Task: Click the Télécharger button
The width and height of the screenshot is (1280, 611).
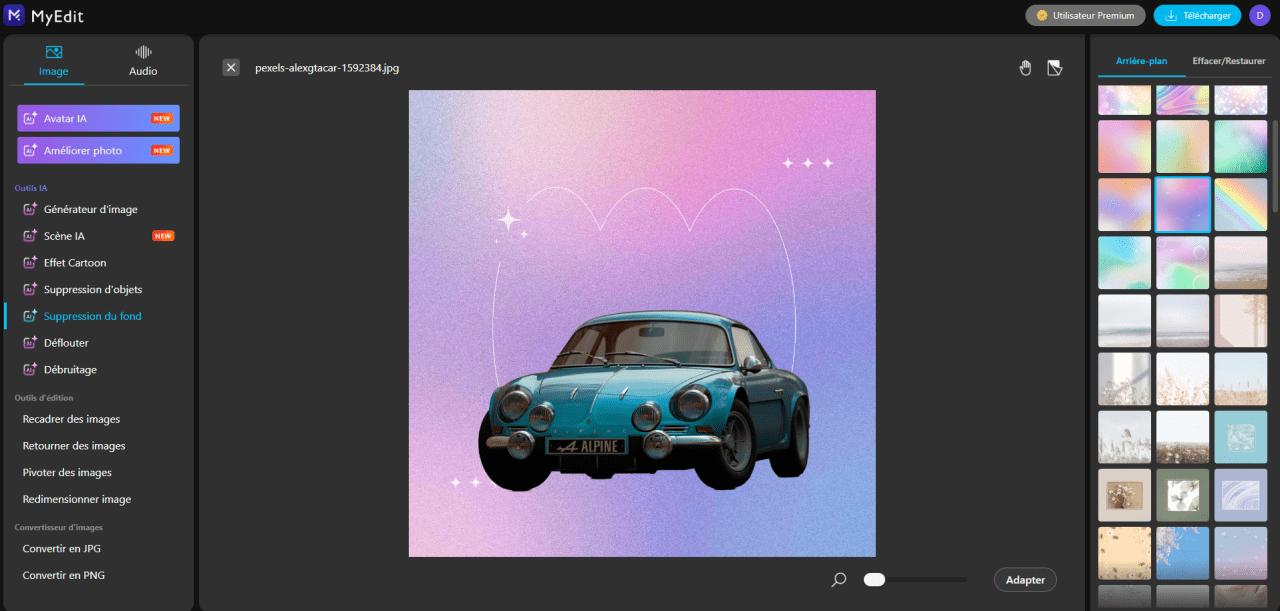Action: [x=1197, y=15]
